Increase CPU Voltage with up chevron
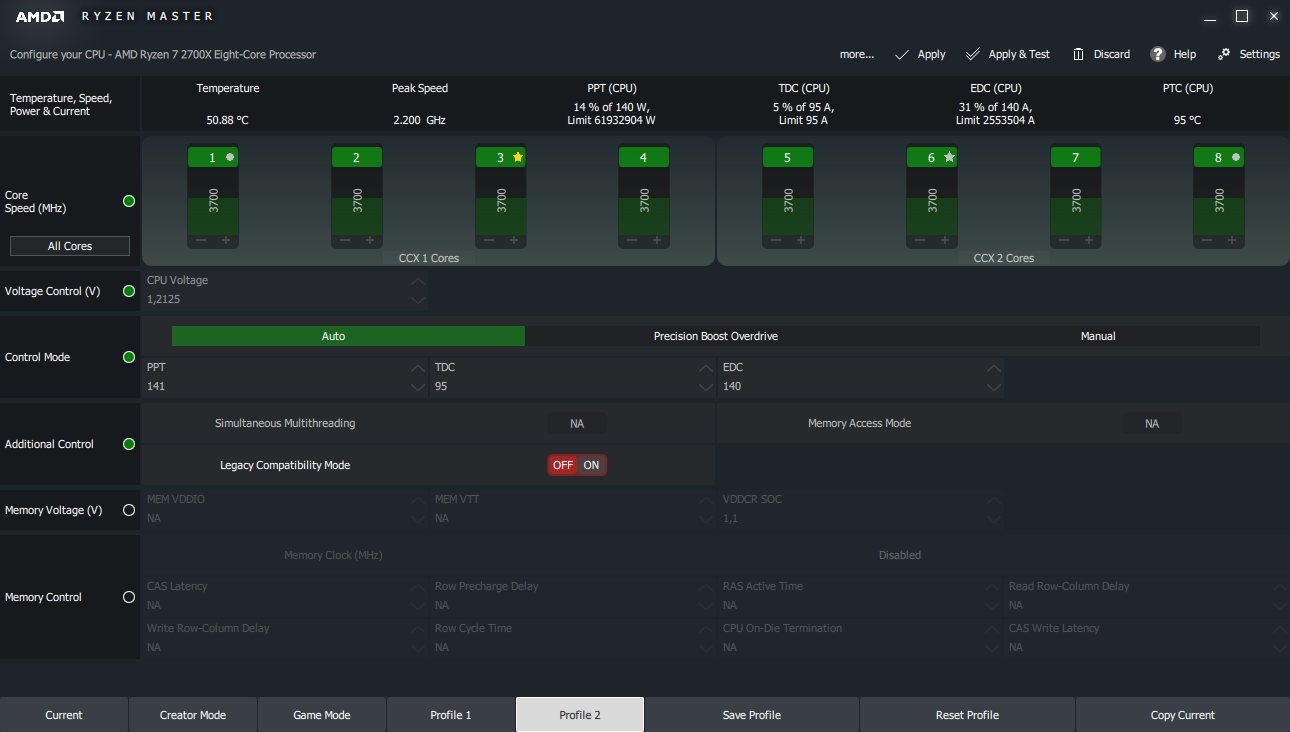This screenshot has width=1290, height=732. (x=418, y=281)
